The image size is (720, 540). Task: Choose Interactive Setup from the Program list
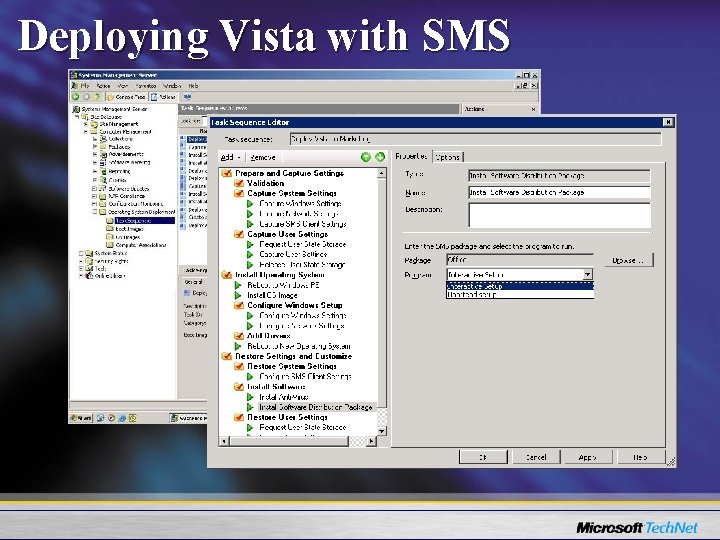tap(520, 286)
